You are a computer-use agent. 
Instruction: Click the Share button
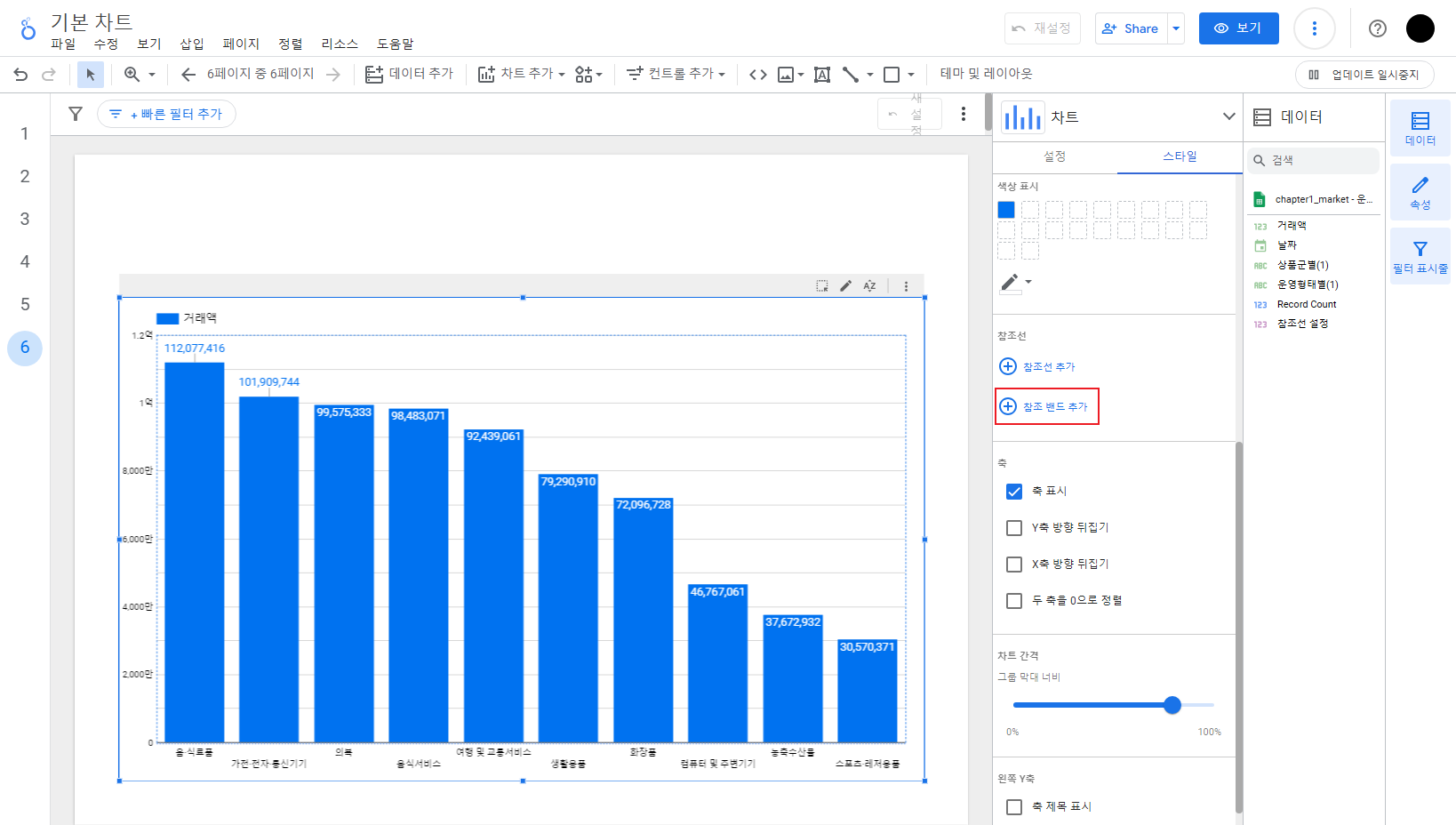click(1131, 28)
